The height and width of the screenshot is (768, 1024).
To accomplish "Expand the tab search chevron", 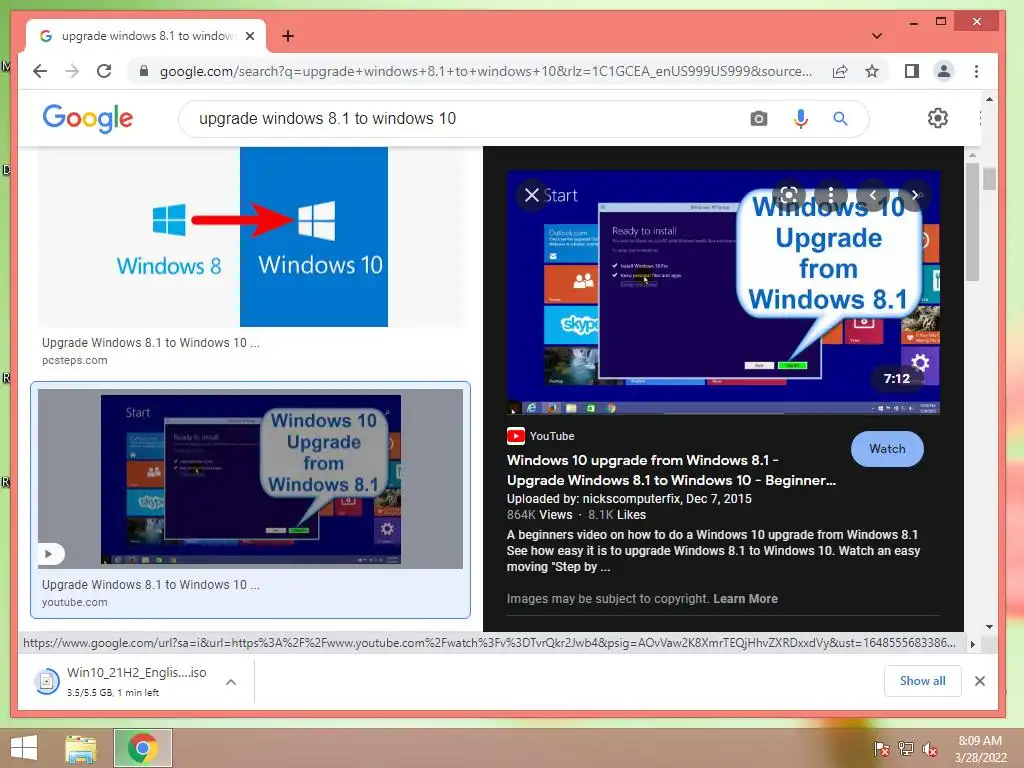I will 877,36.
